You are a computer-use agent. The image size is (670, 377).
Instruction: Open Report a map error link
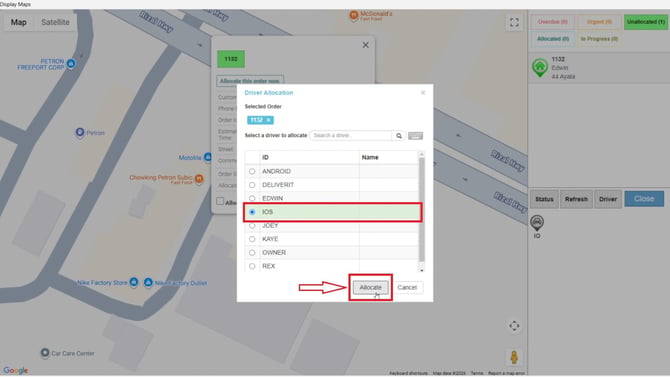coord(506,373)
